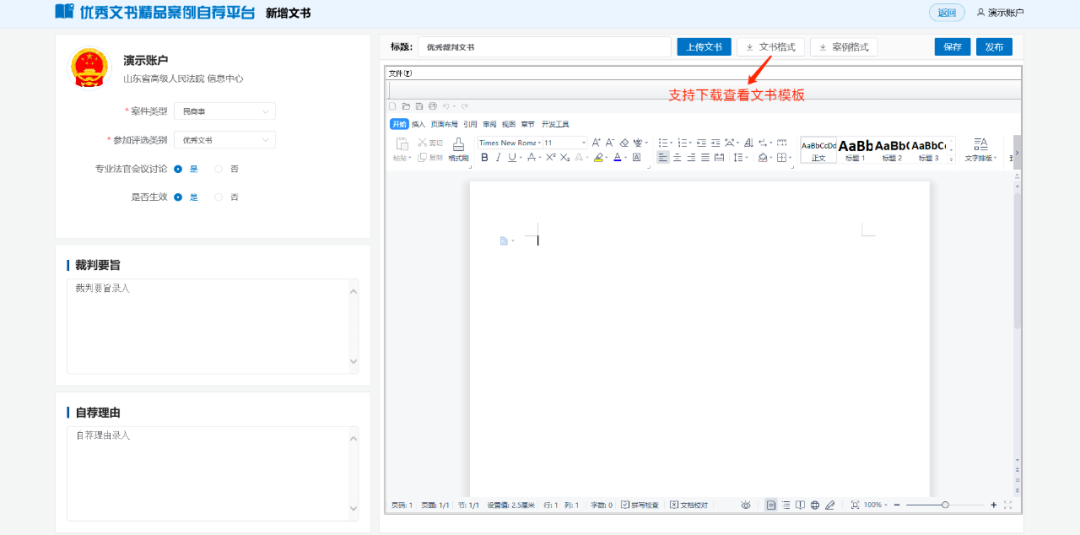Increase font size with A+ icon
This screenshot has width=1080, height=535.
tap(596, 143)
